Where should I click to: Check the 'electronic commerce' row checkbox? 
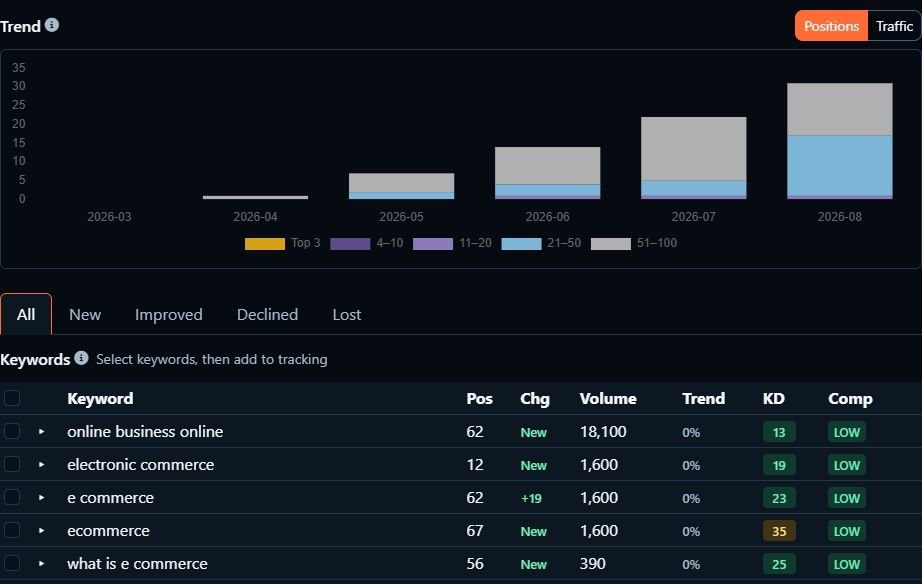pyautogui.click(x=12, y=464)
